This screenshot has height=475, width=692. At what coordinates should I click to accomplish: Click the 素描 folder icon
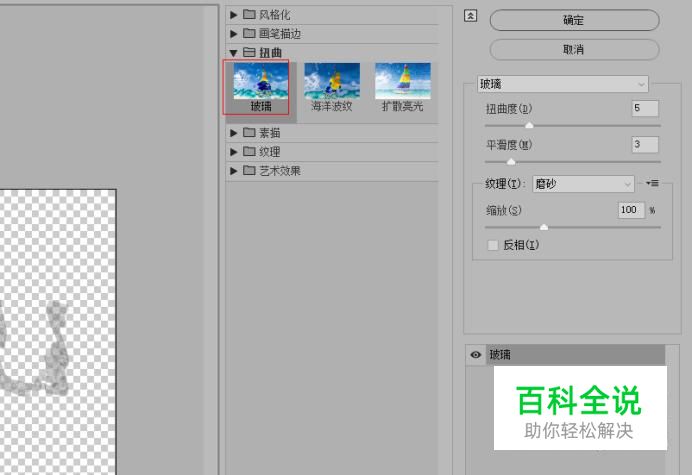[x=249, y=132]
